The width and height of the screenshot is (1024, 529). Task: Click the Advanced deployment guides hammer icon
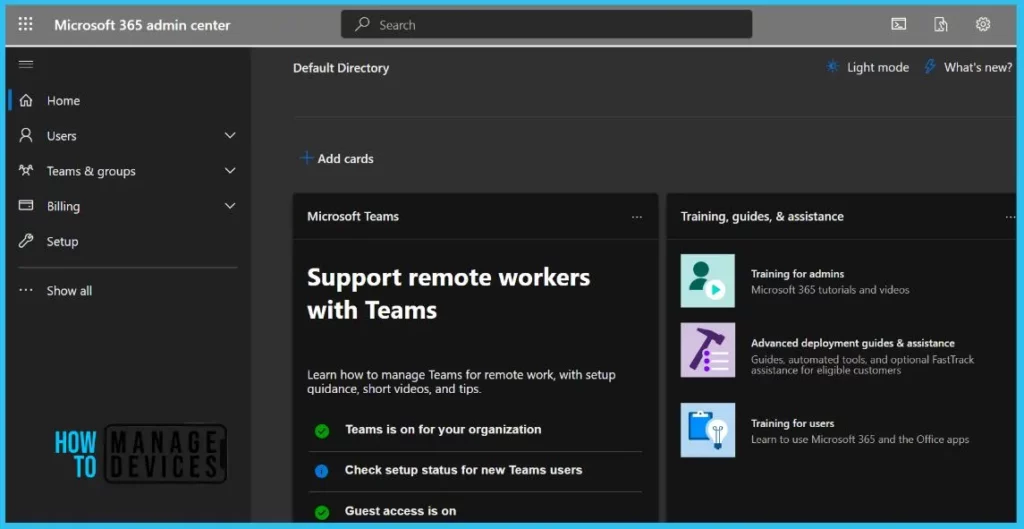(707, 350)
